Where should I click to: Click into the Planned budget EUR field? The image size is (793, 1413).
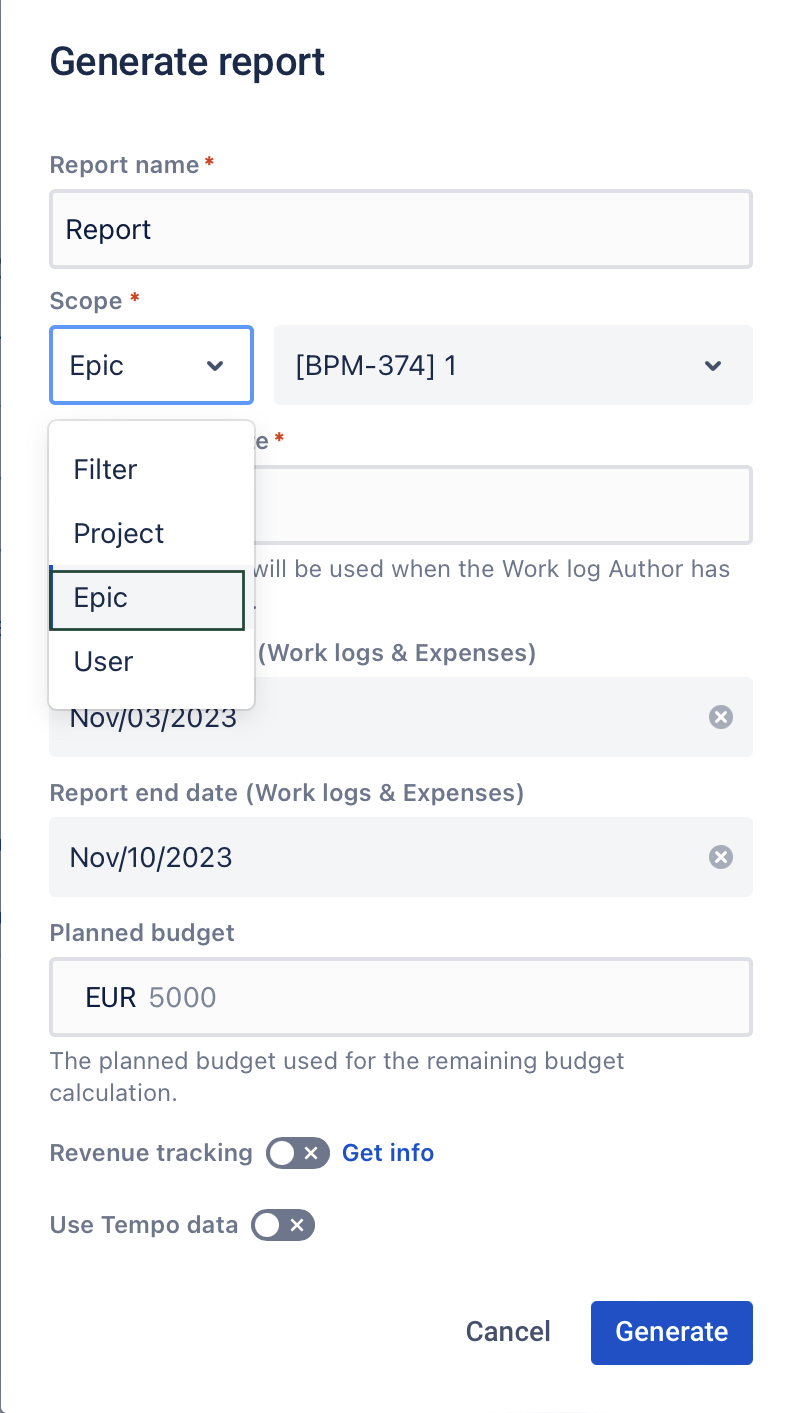[440, 998]
